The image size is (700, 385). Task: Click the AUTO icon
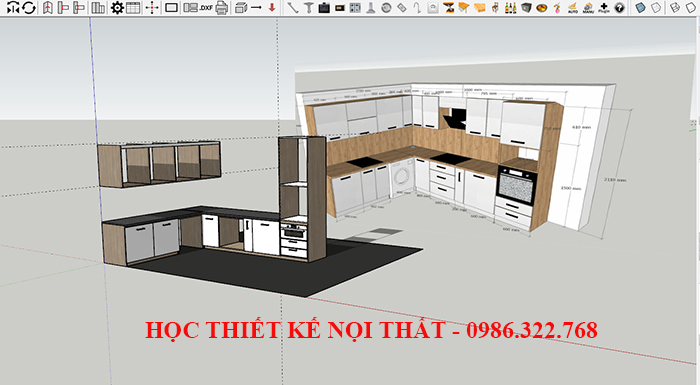tap(573, 7)
